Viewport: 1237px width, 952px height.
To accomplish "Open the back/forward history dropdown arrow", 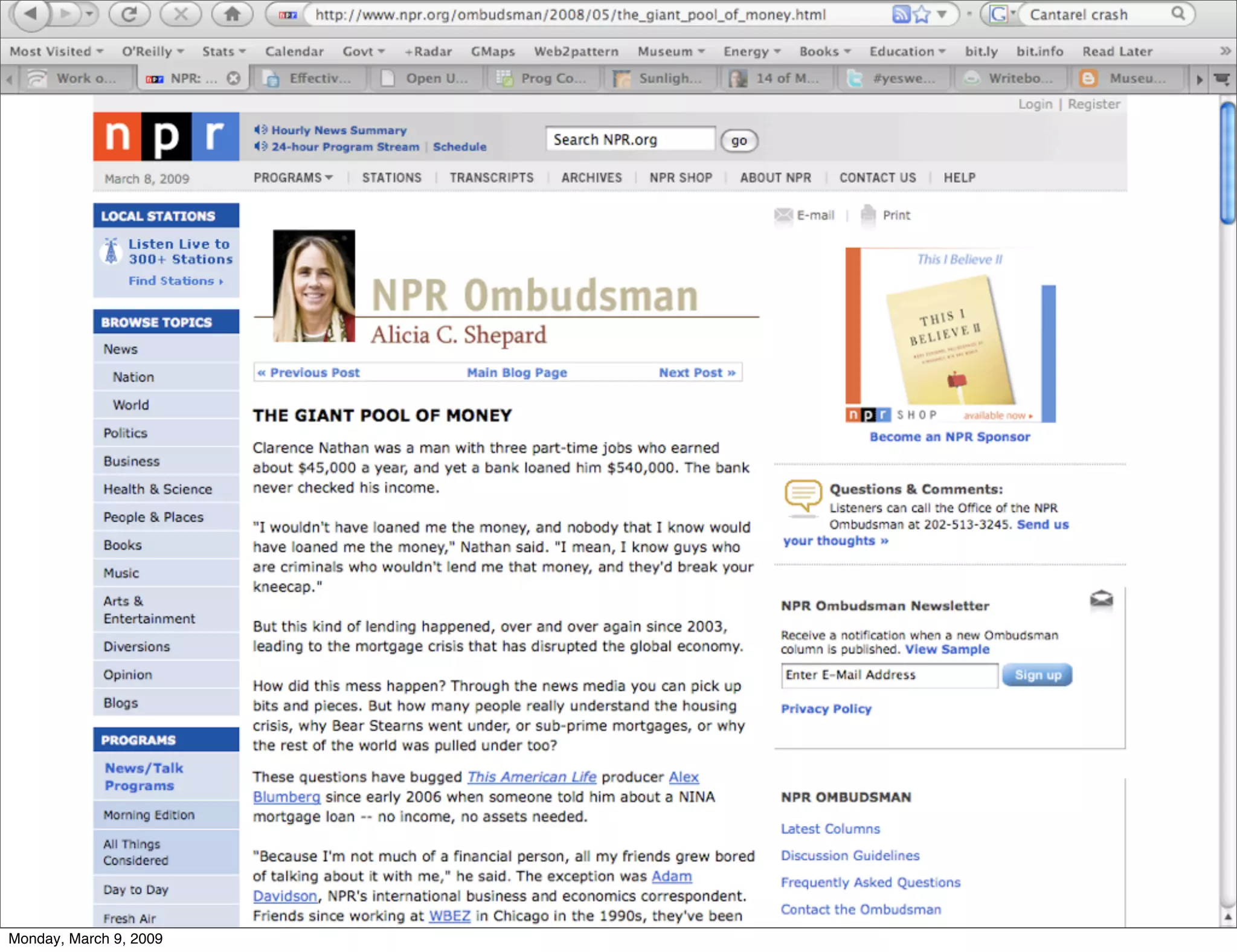I will pos(89,14).
